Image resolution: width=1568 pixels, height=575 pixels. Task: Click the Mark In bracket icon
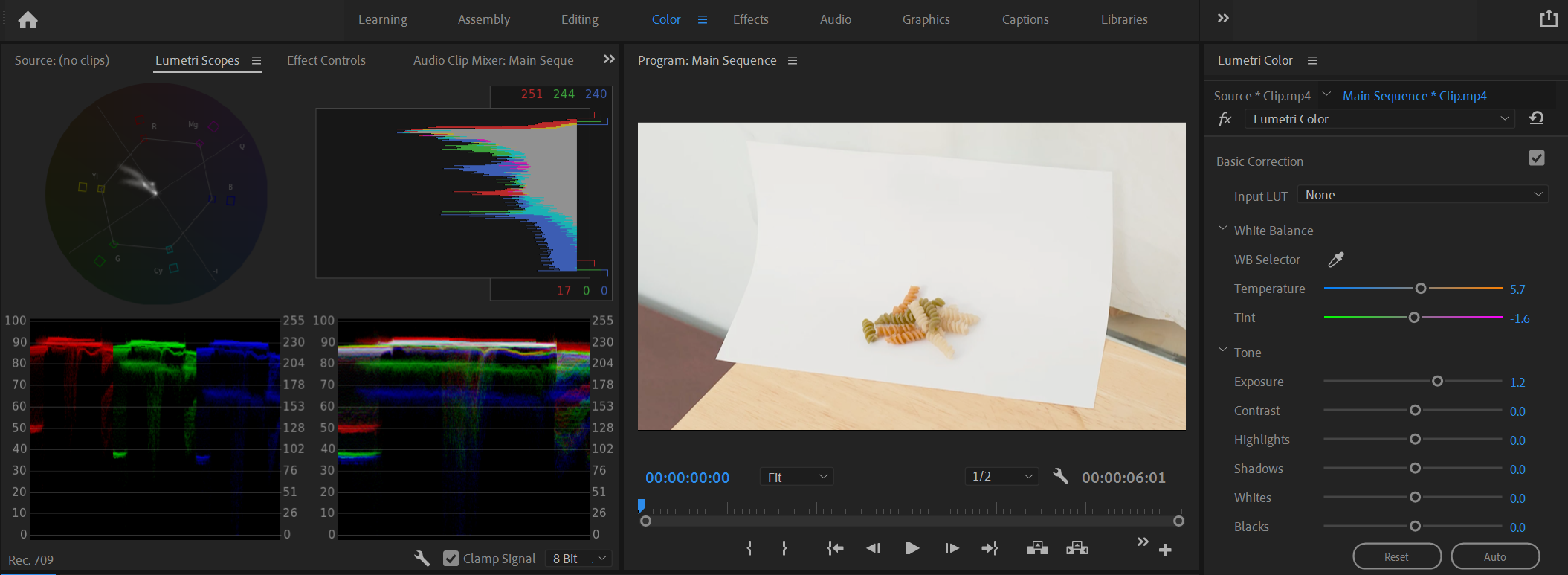coord(749,548)
